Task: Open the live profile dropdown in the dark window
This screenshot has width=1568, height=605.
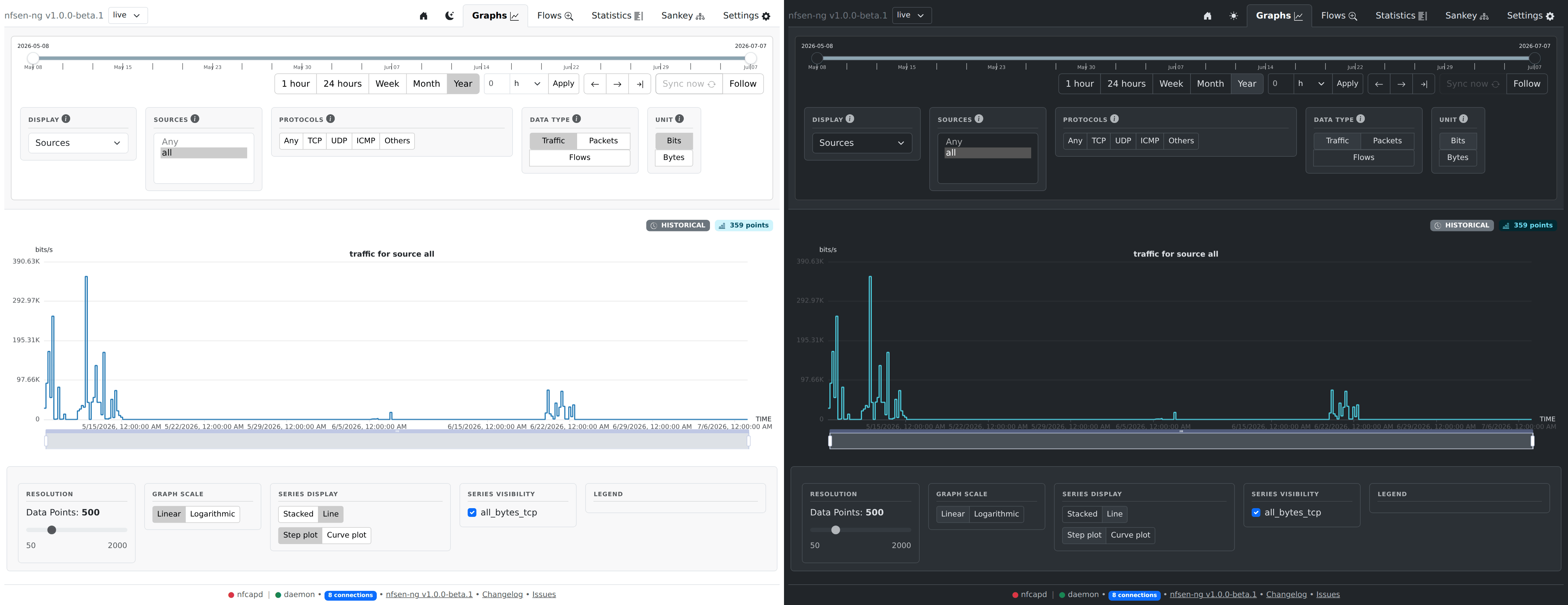Action: click(x=912, y=15)
